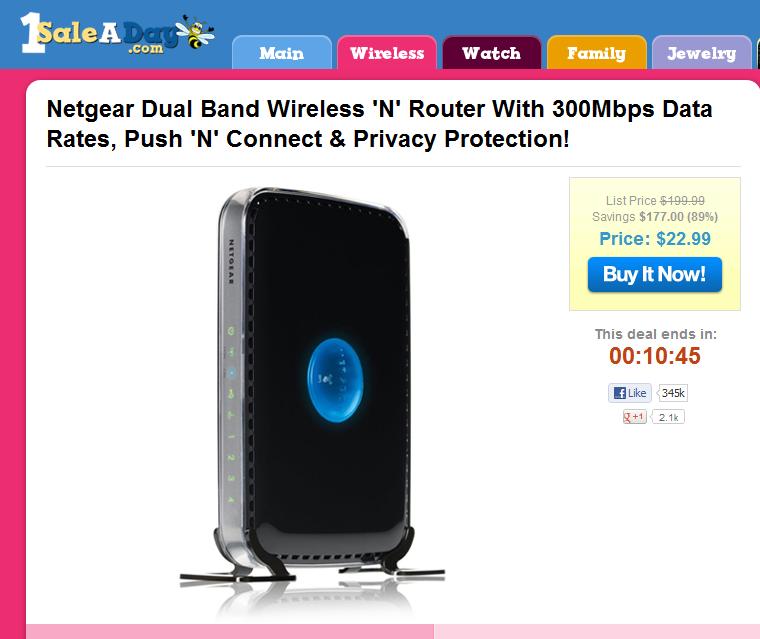Click the Facebook Like button
The height and width of the screenshot is (639, 760).
[x=629, y=393]
